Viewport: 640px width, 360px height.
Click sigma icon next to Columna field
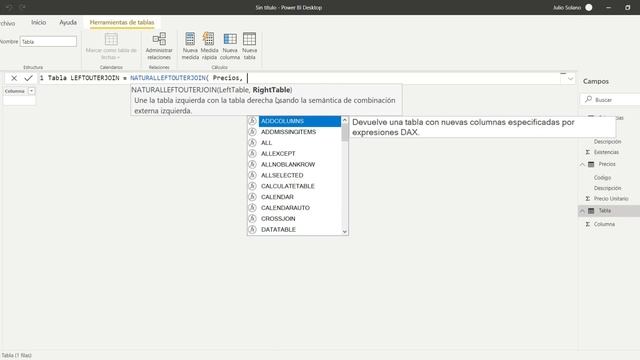[588, 224]
